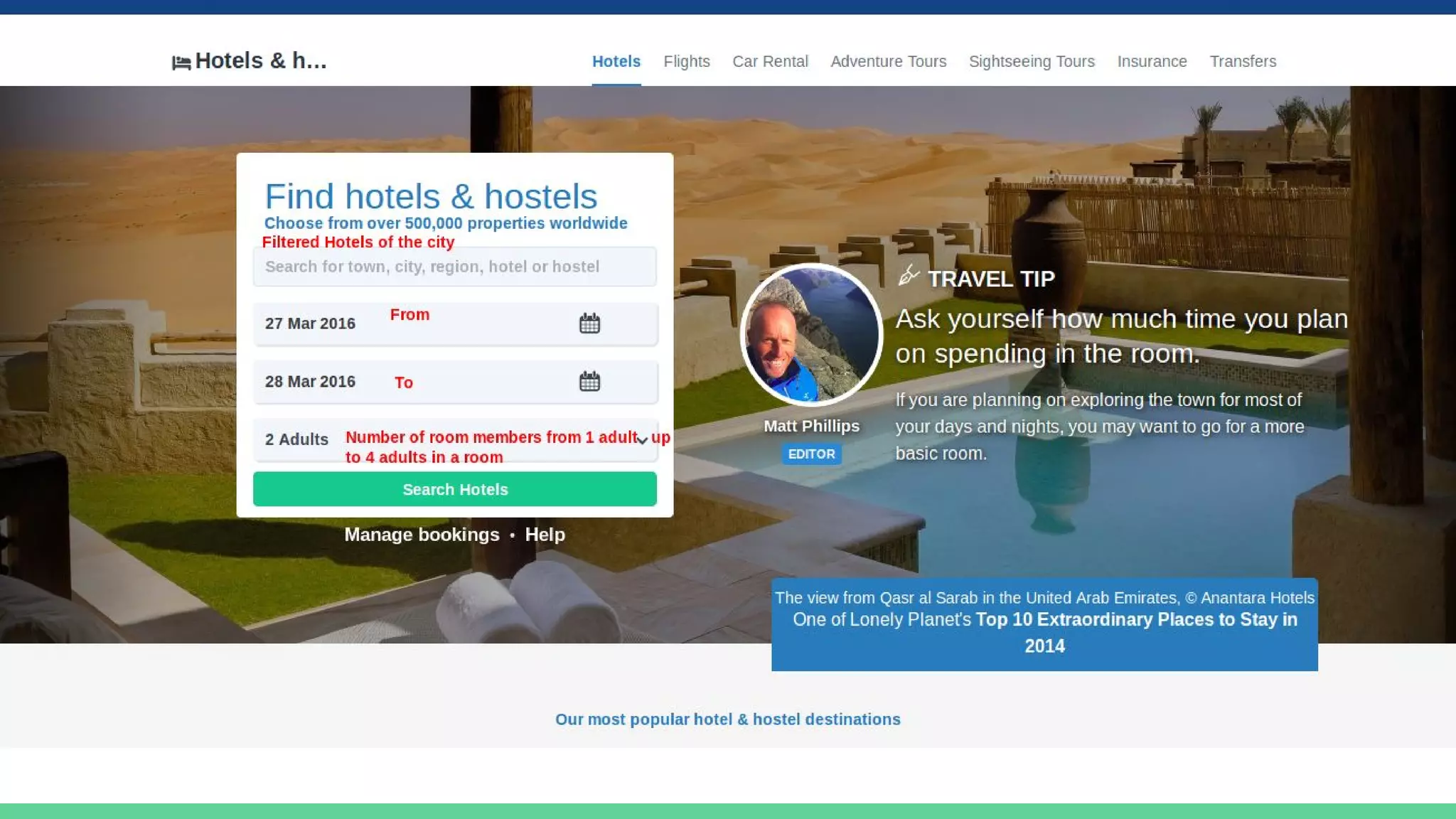Click the travel tip pen icon

[909, 275]
